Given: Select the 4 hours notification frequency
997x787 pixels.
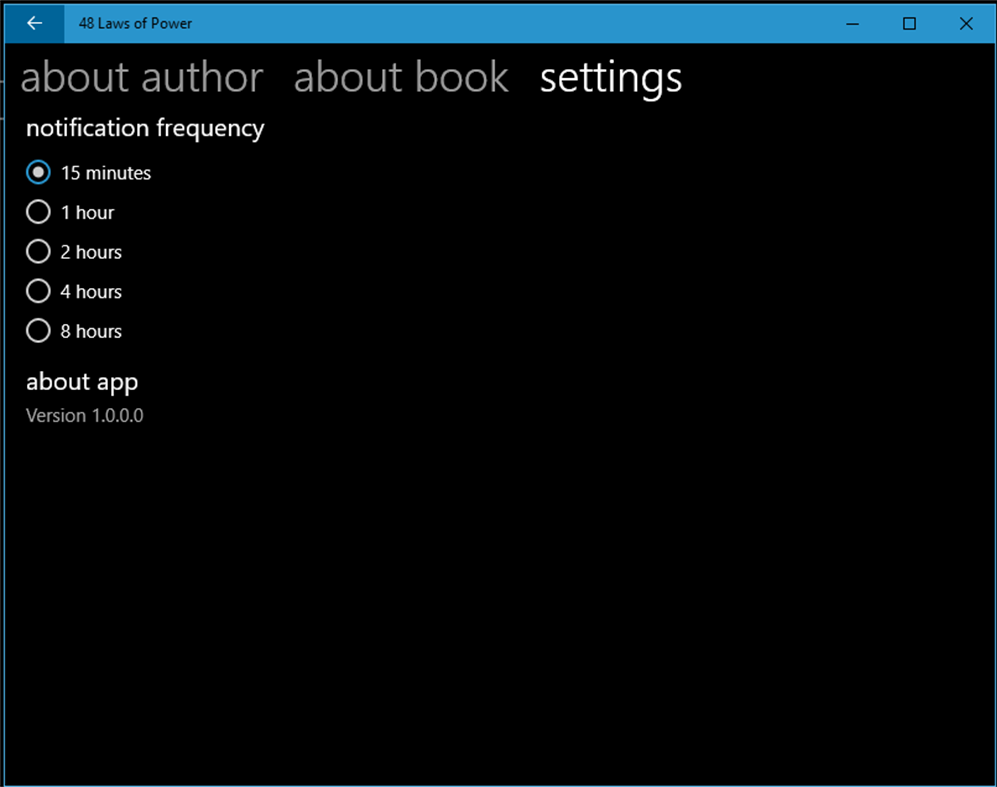Looking at the screenshot, I should point(38,291).
